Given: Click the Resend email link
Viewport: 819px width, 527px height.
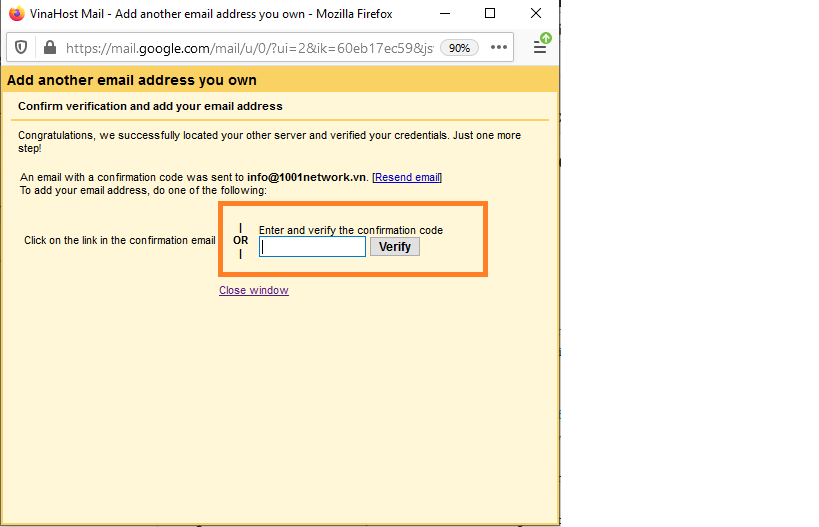Looking at the screenshot, I should click(407, 177).
